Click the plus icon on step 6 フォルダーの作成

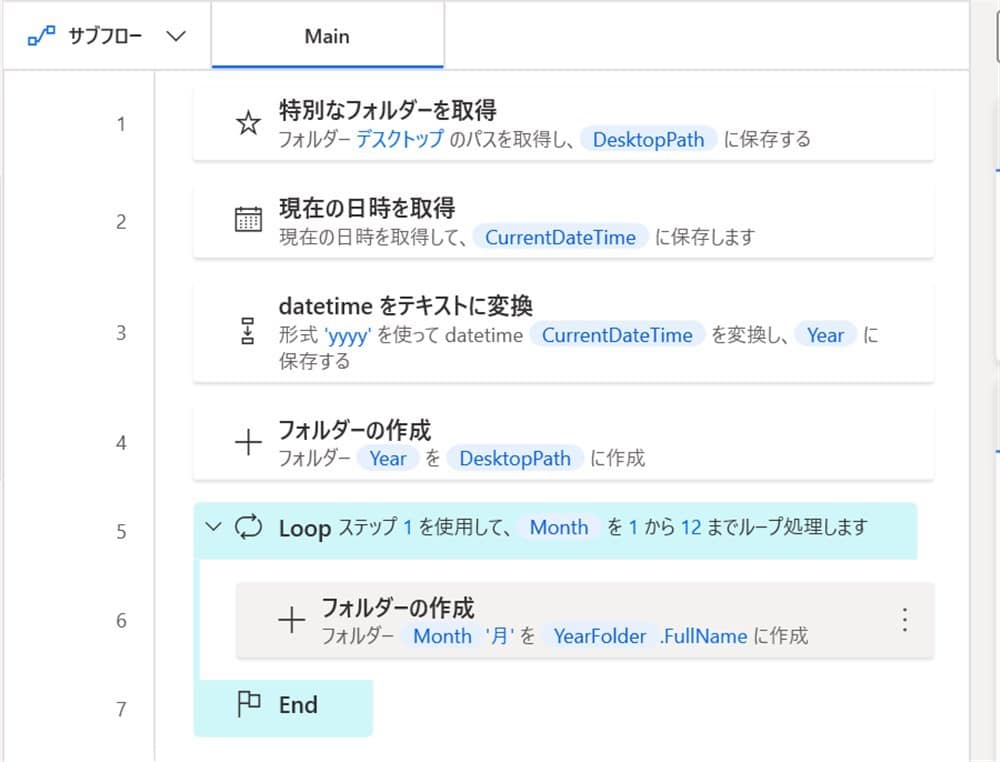click(291, 620)
